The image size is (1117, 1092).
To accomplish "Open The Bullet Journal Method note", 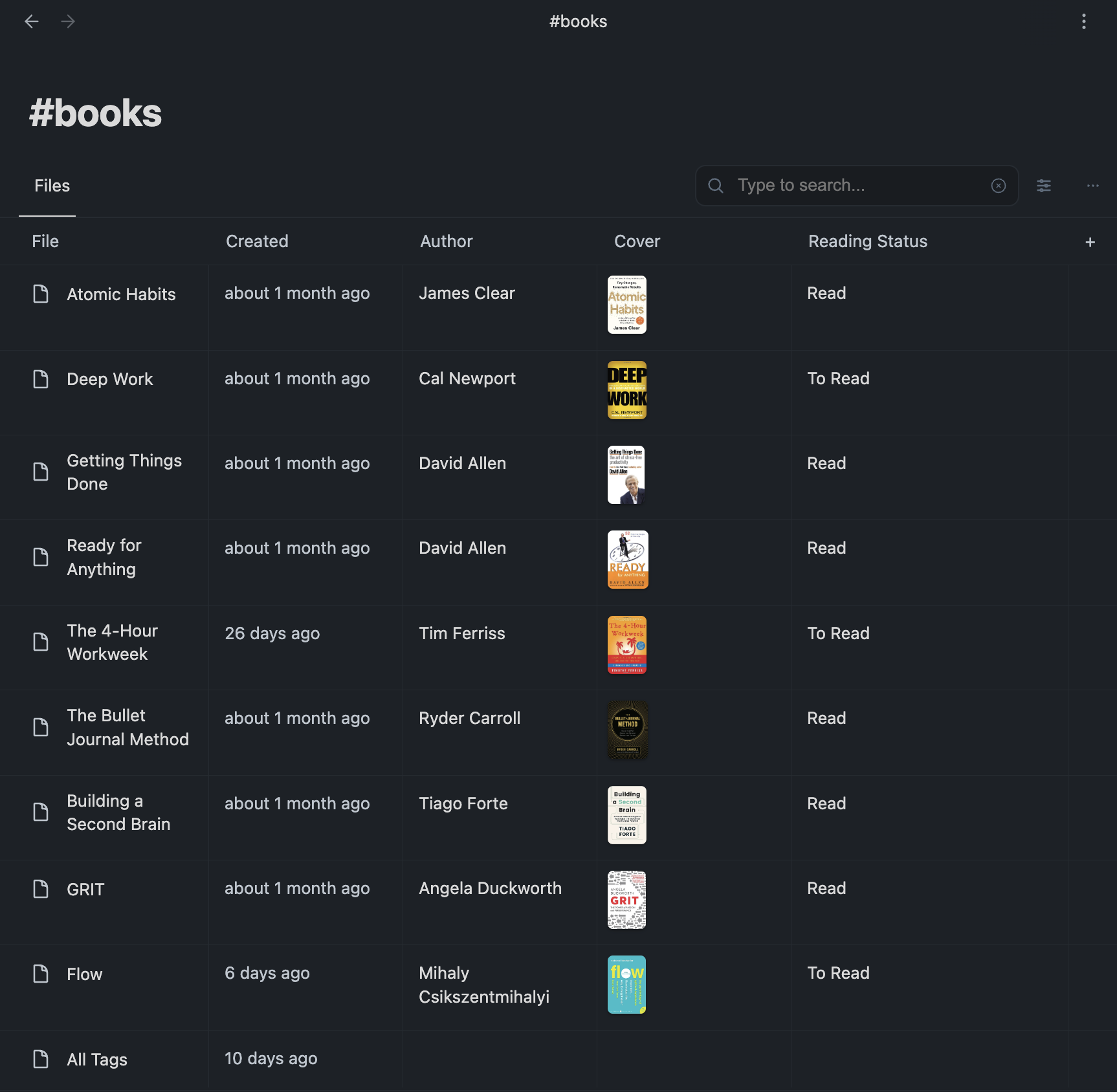I will [127, 727].
